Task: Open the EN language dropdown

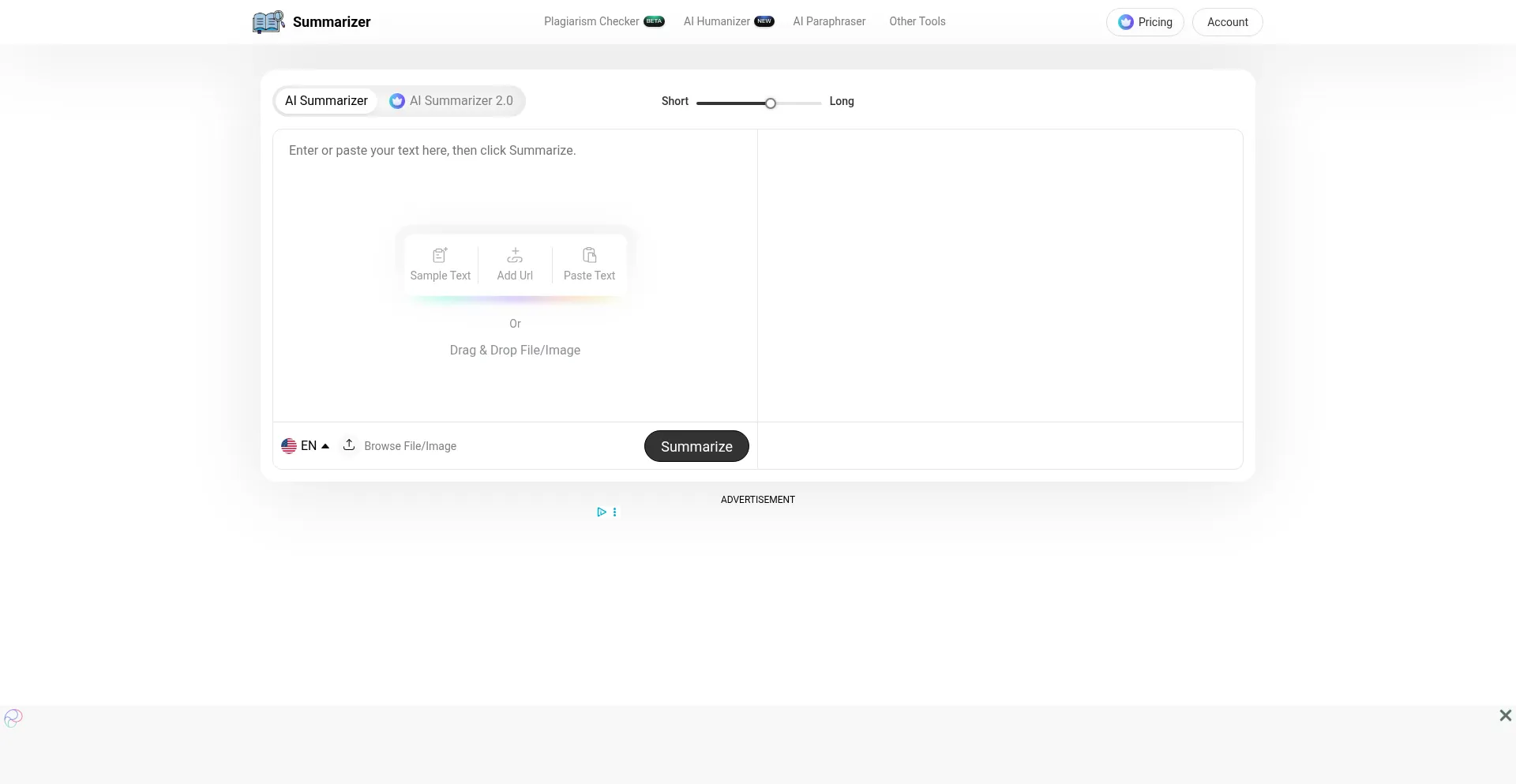Action: click(x=306, y=446)
